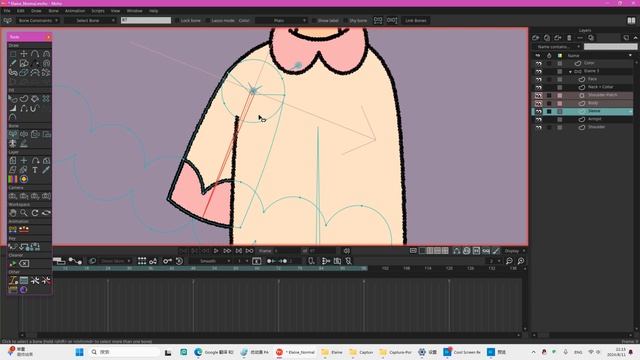
Task: Hide the Sleeve layer
Action: click(x=538, y=111)
